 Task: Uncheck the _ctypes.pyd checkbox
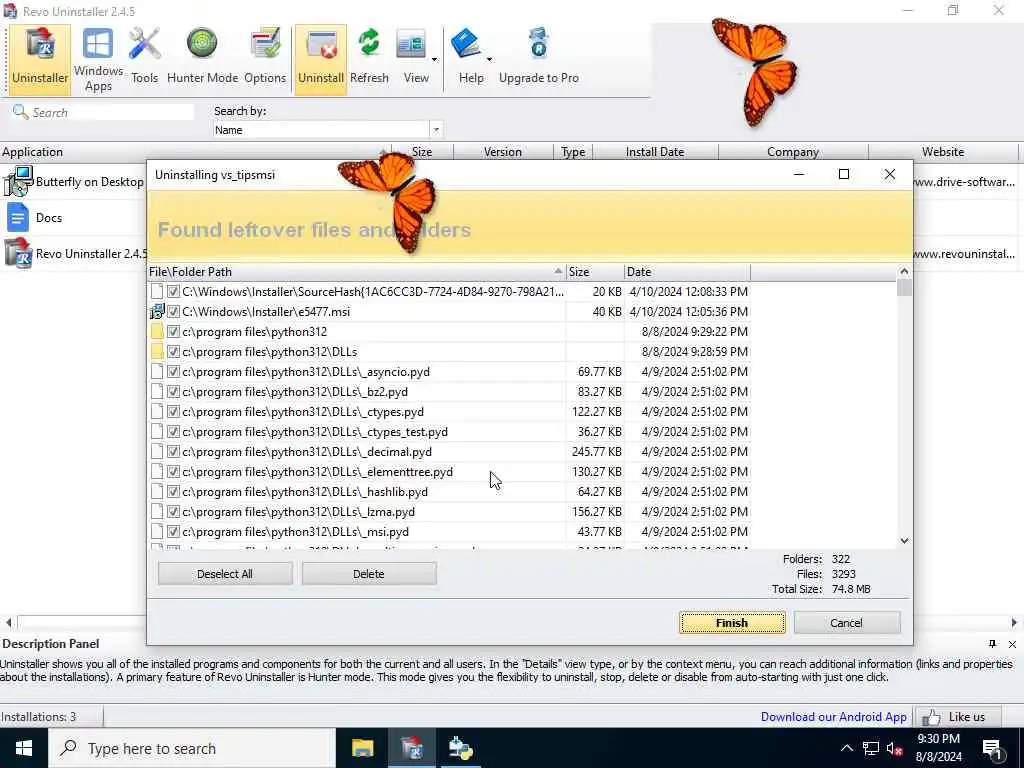point(173,411)
